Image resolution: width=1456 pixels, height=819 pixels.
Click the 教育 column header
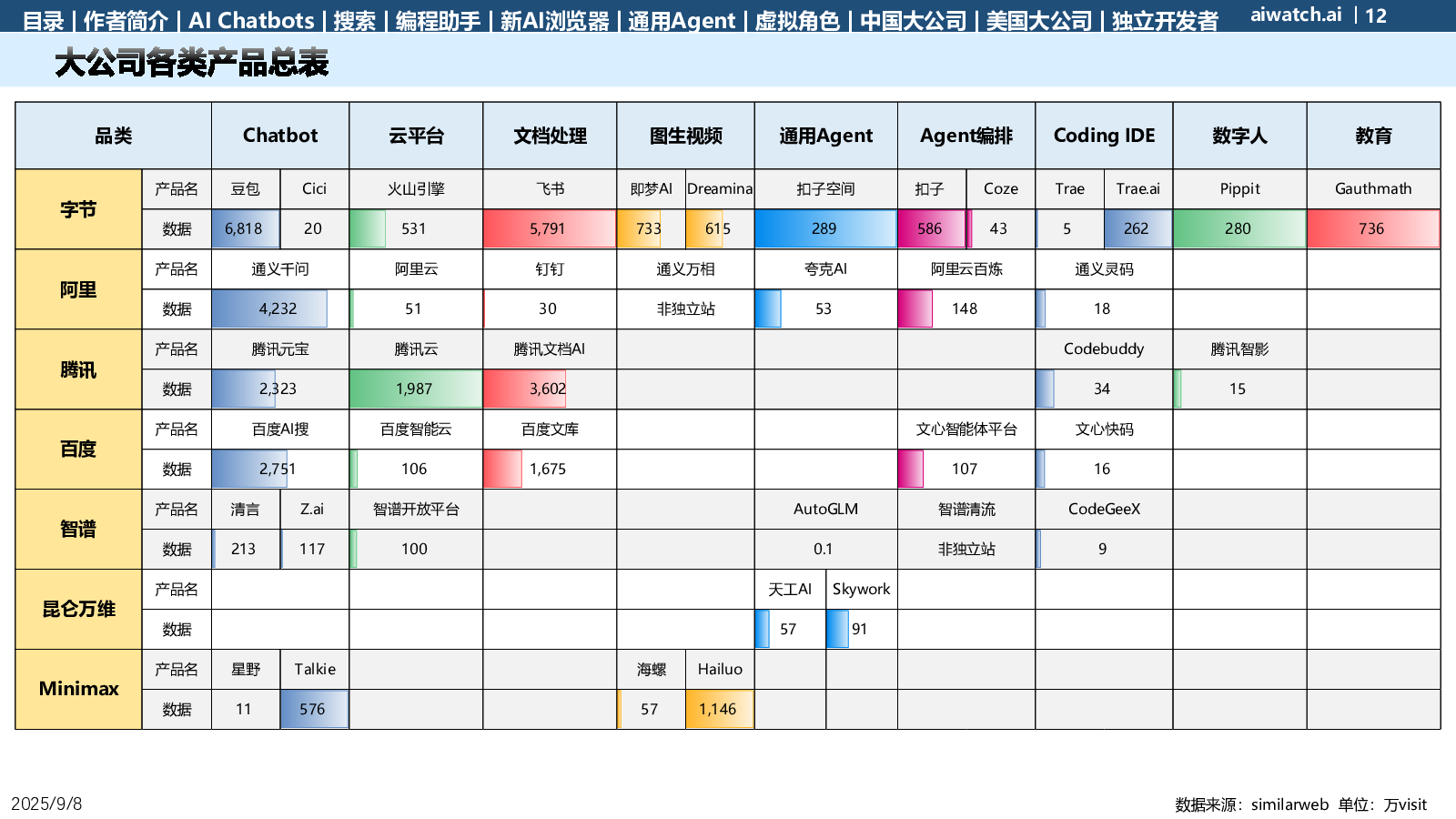point(1373,136)
